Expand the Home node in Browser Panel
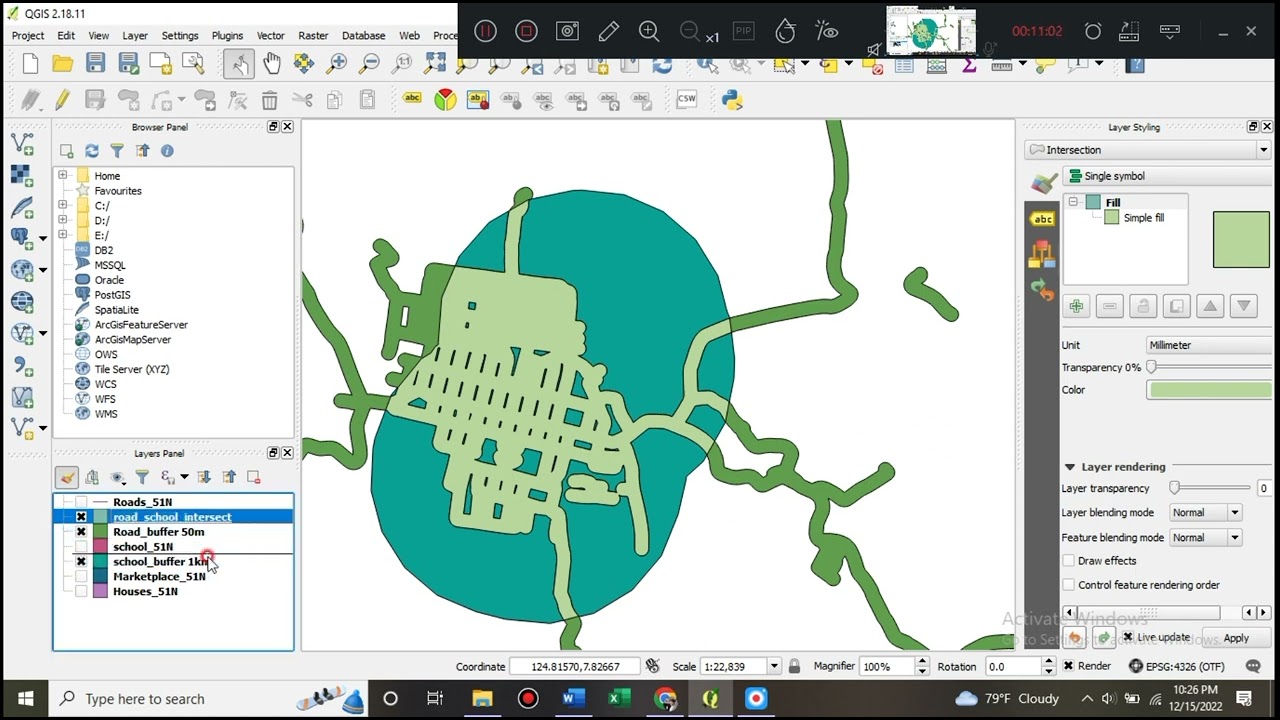Screen dimensions: 1280x720 [63, 176]
